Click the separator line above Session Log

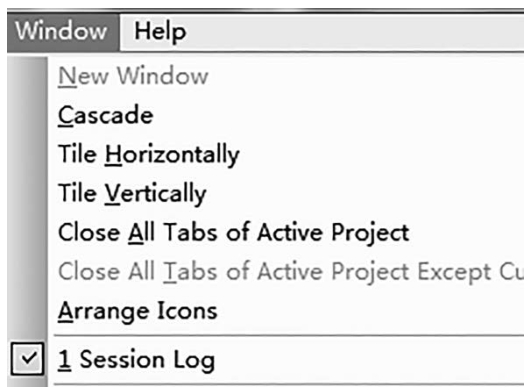click(x=289, y=335)
